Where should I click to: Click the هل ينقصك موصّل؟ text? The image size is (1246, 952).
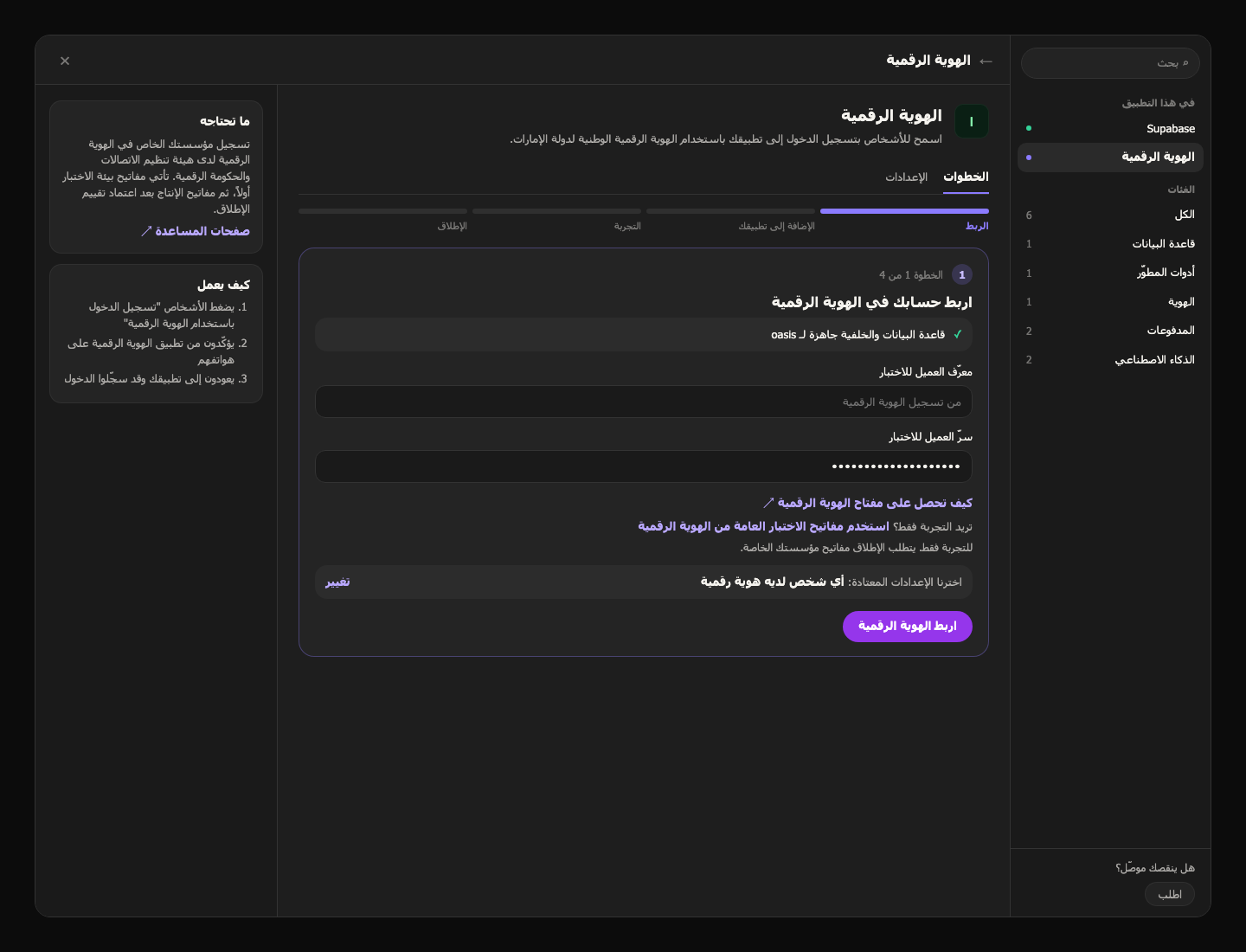(1155, 868)
